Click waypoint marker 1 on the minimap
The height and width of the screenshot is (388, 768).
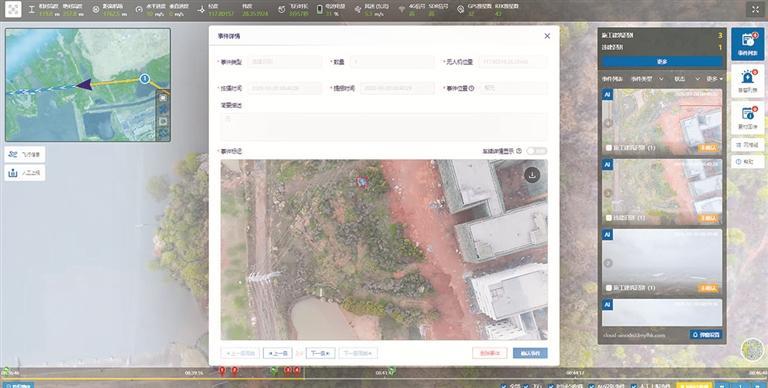coord(144,78)
